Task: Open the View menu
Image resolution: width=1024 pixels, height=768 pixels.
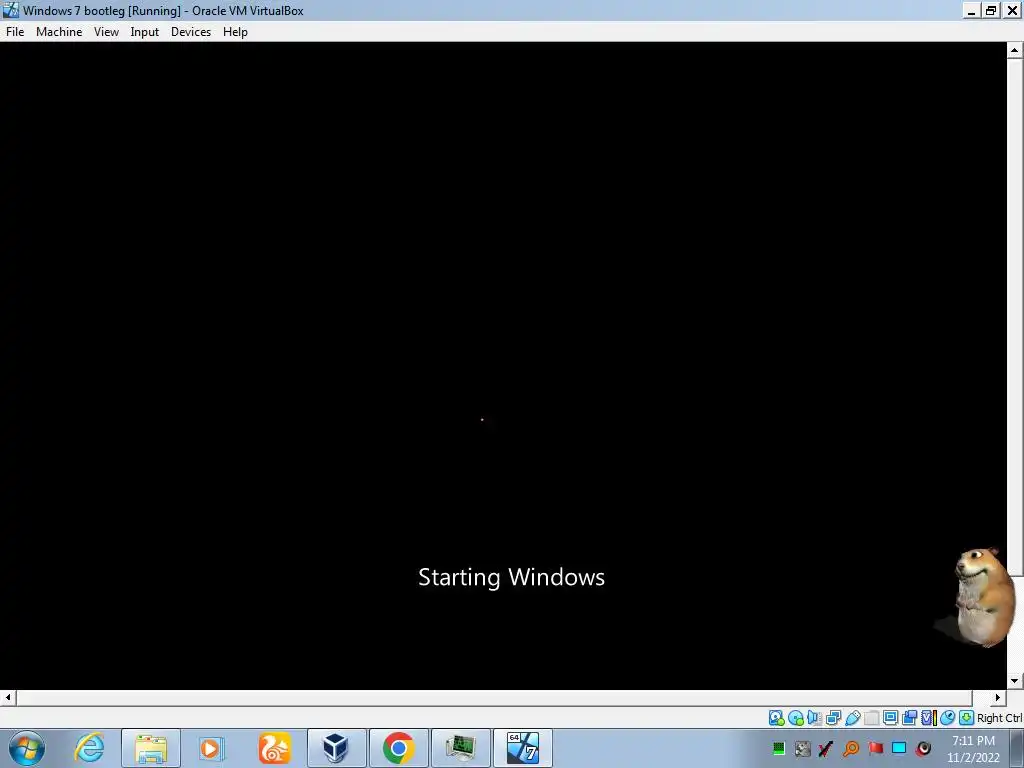Action: [x=106, y=31]
